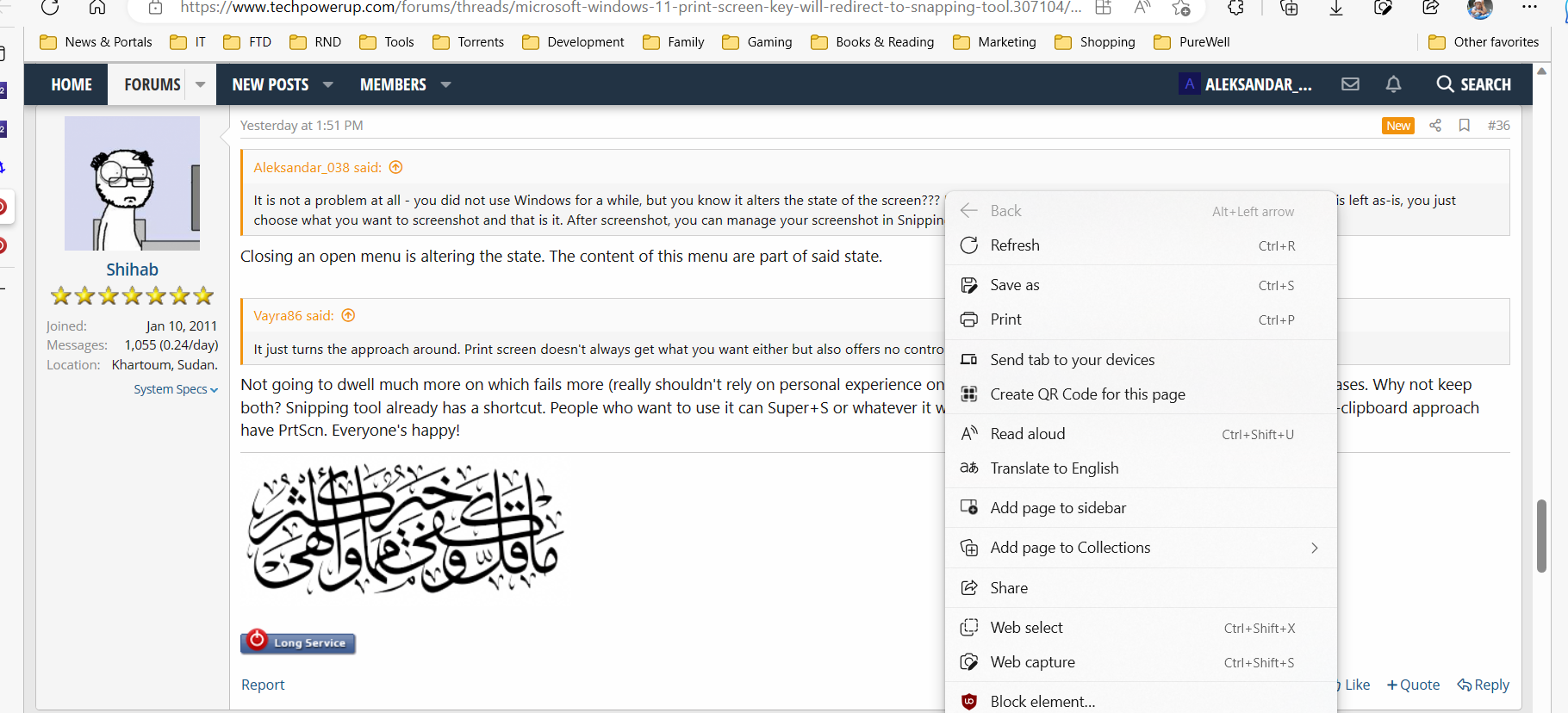Quote Shihab's post

[x=1413, y=685]
